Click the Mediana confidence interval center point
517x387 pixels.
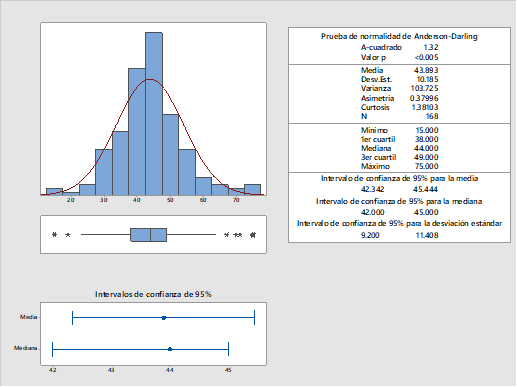coord(170,349)
